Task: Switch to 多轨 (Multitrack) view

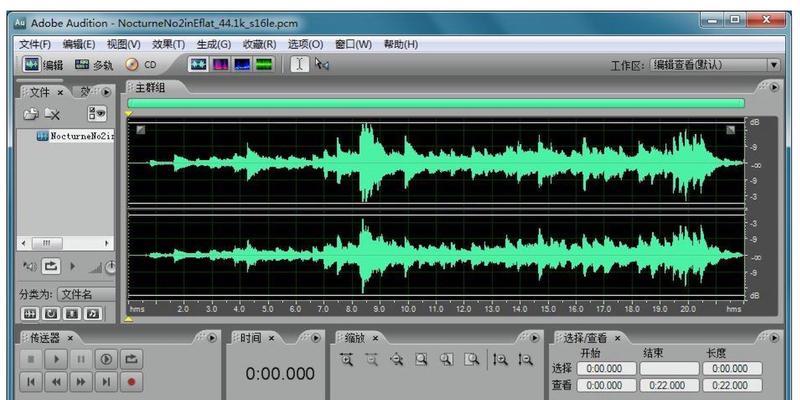Action: point(94,65)
